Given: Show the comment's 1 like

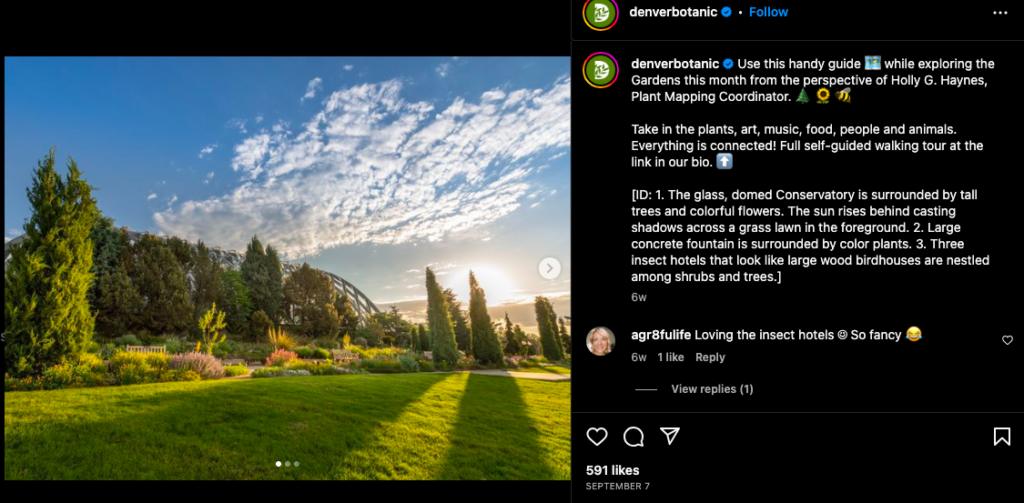Looking at the screenshot, I should point(671,357).
